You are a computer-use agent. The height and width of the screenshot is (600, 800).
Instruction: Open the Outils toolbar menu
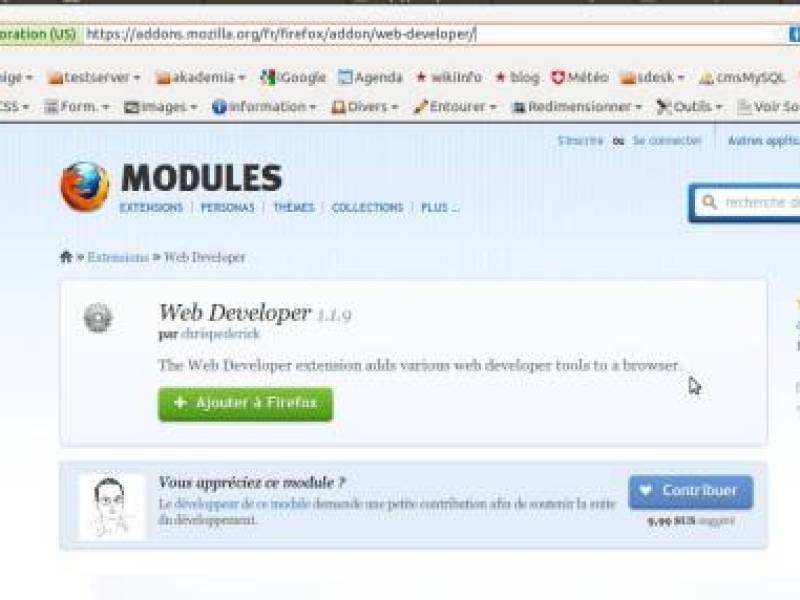(689, 107)
